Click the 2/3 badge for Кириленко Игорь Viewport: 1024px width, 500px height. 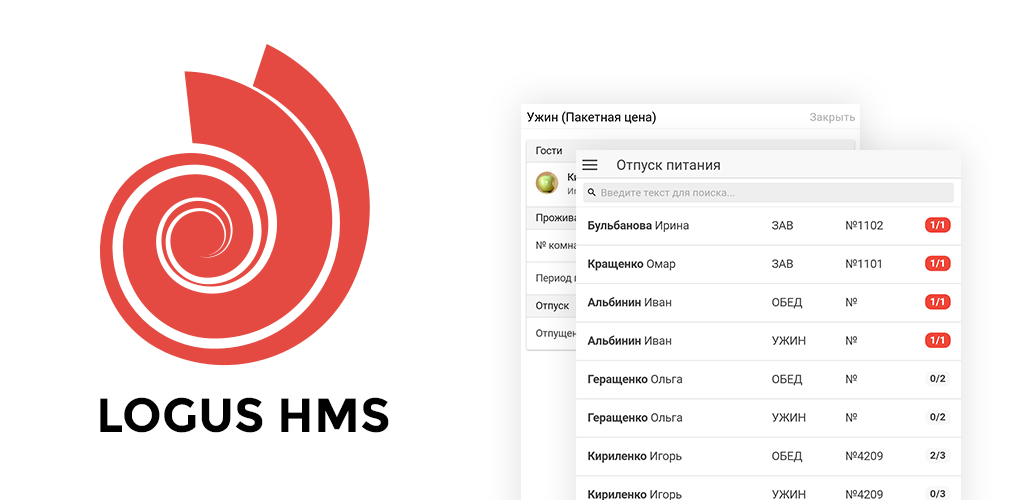pyautogui.click(x=937, y=456)
